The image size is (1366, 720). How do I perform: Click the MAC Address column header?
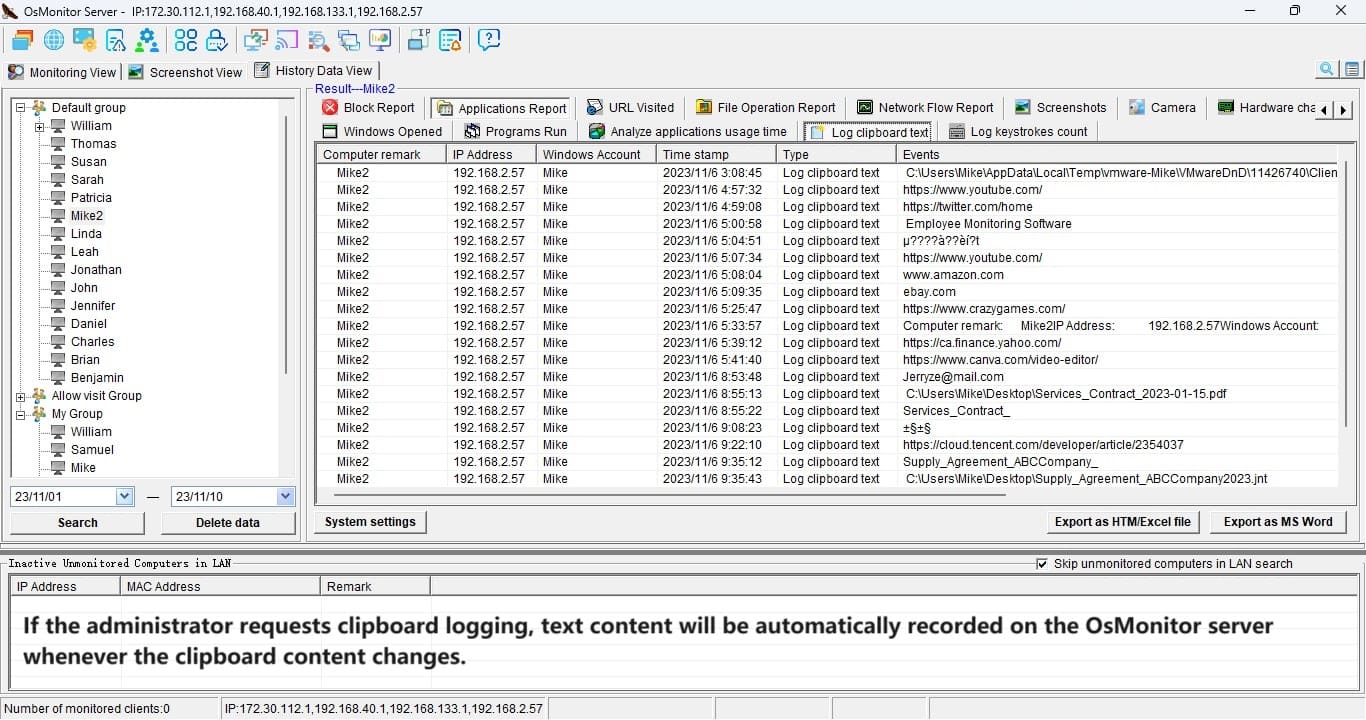tap(220, 587)
